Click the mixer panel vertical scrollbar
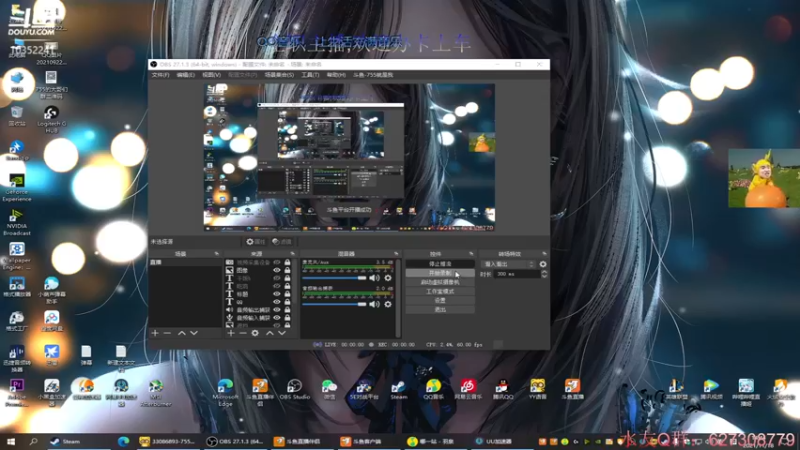Screen dimensions: 800x450 (x=398, y=298)
